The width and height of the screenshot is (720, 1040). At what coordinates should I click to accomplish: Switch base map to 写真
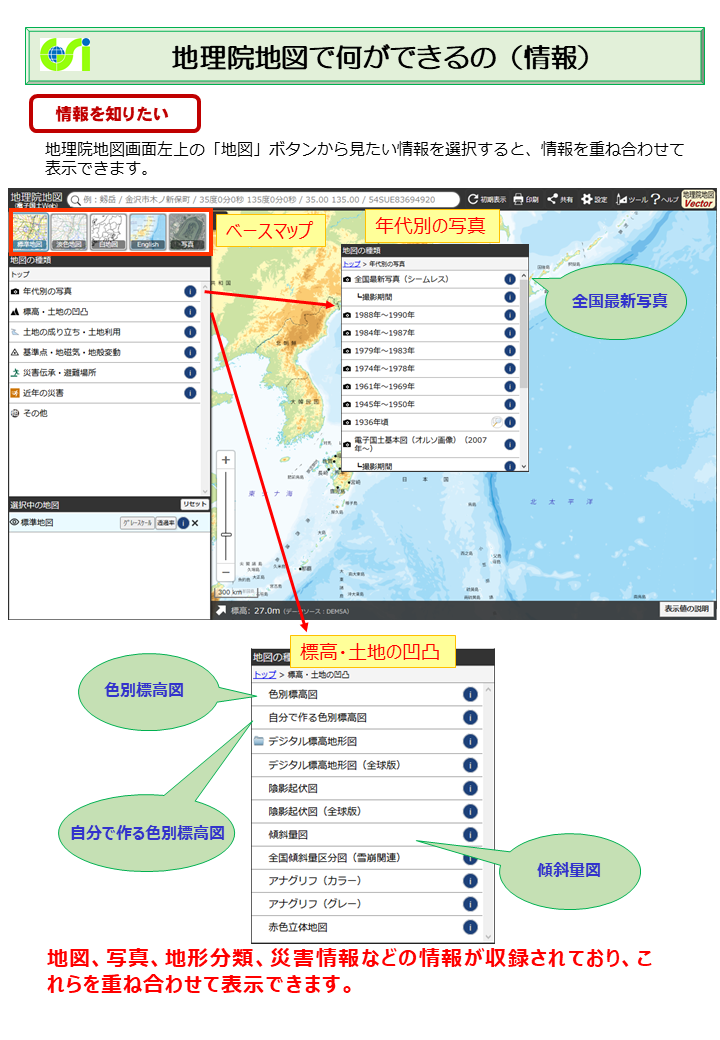(x=187, y=231)
